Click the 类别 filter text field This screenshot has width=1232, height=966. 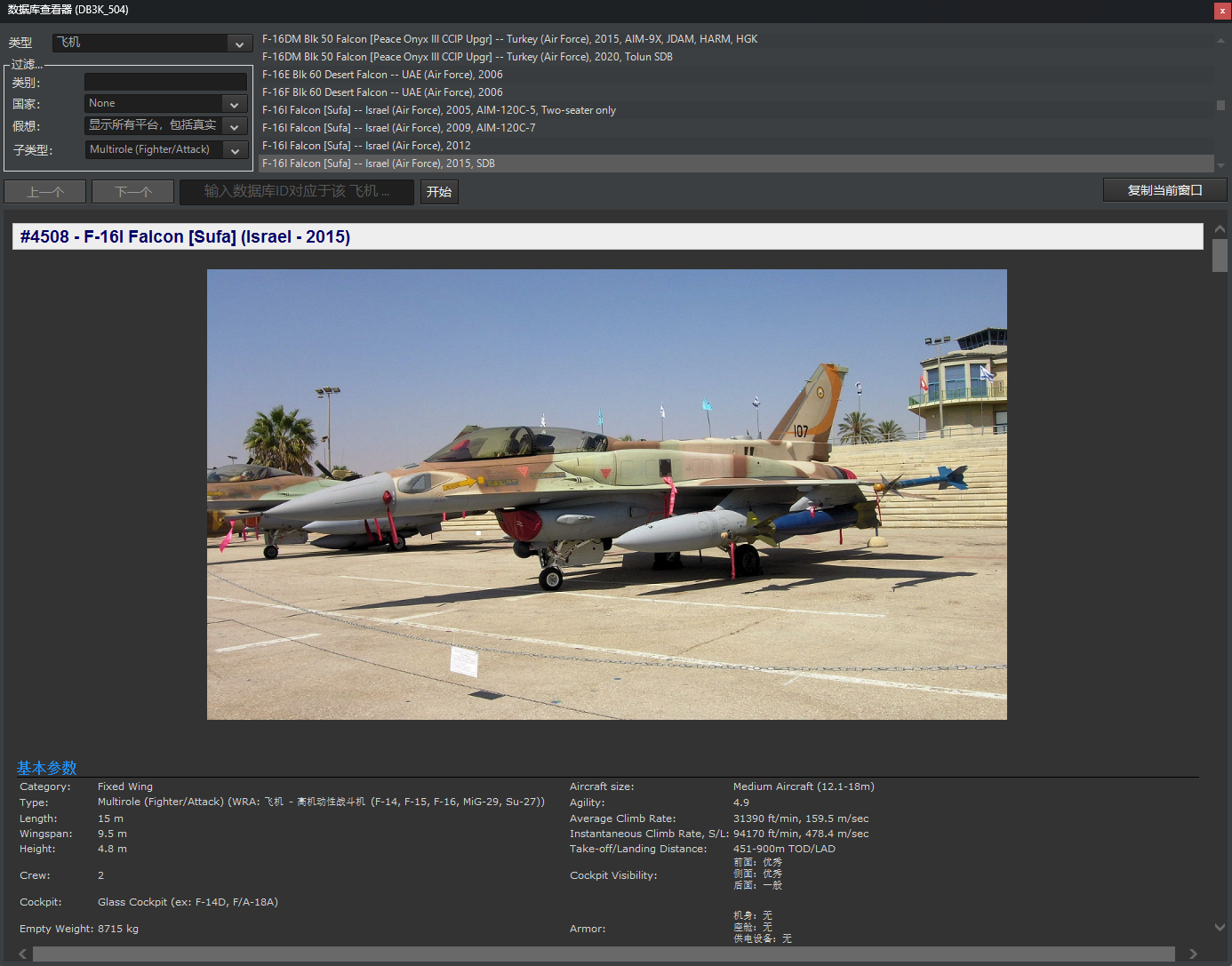[x=165, y=82]
